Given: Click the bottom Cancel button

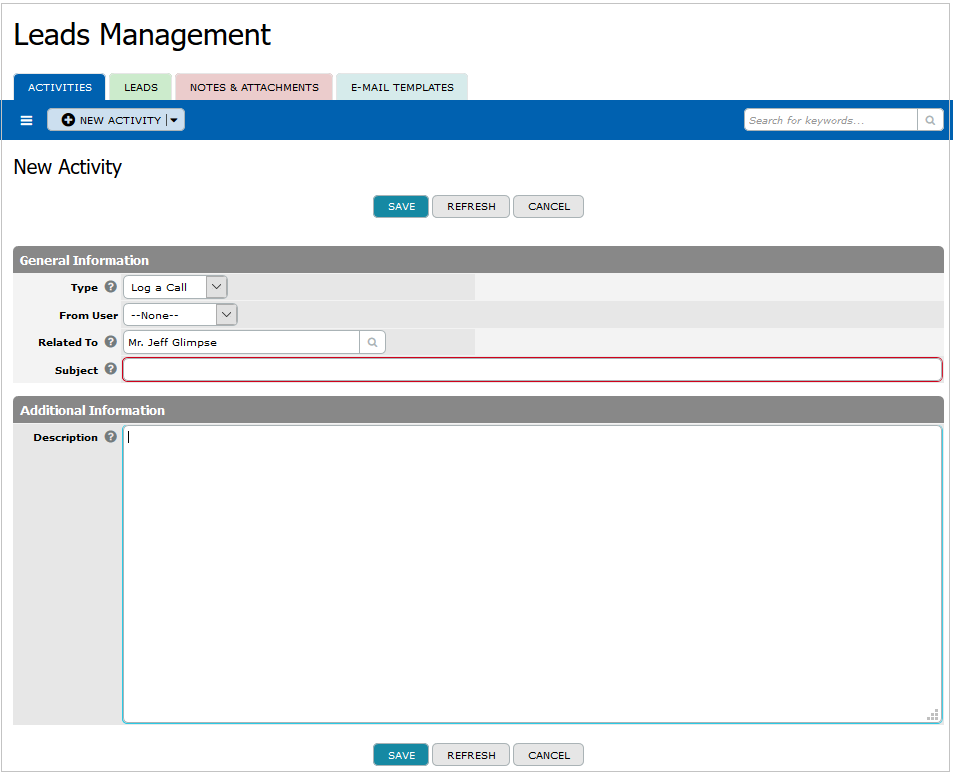Looking at the screenshot, I should click(549, 755).
